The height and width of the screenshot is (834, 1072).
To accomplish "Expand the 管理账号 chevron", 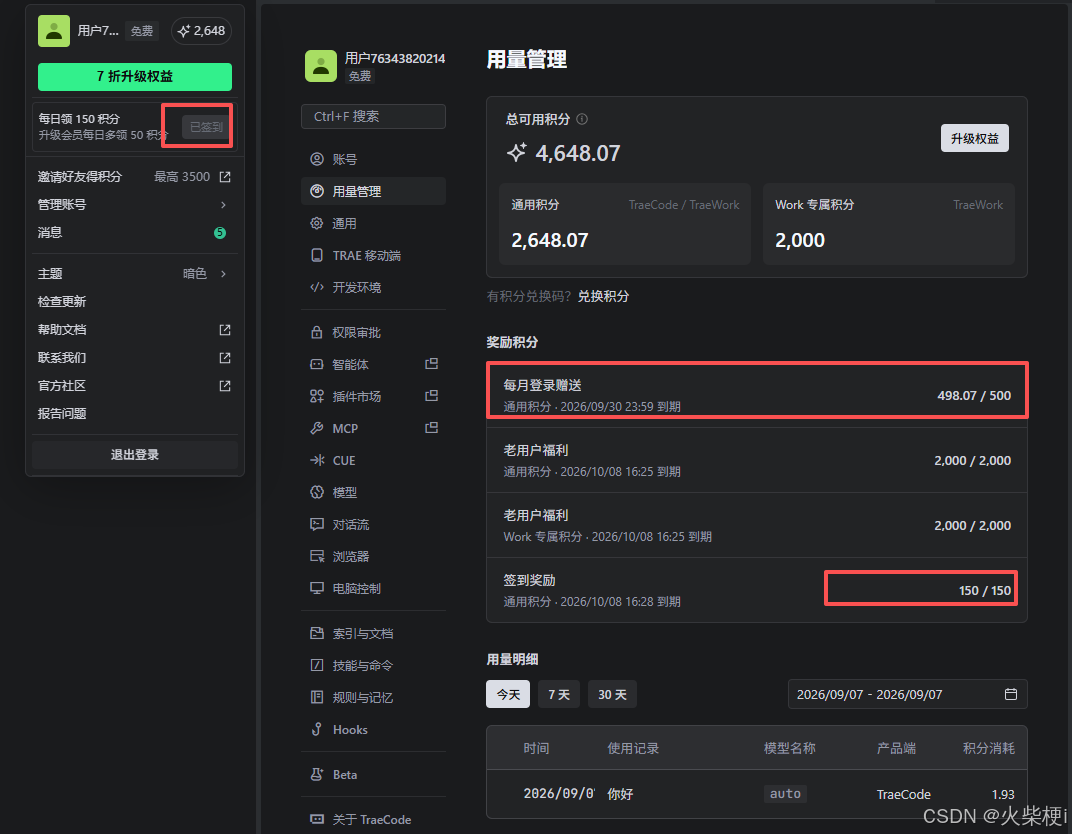I will coord(224,205).
